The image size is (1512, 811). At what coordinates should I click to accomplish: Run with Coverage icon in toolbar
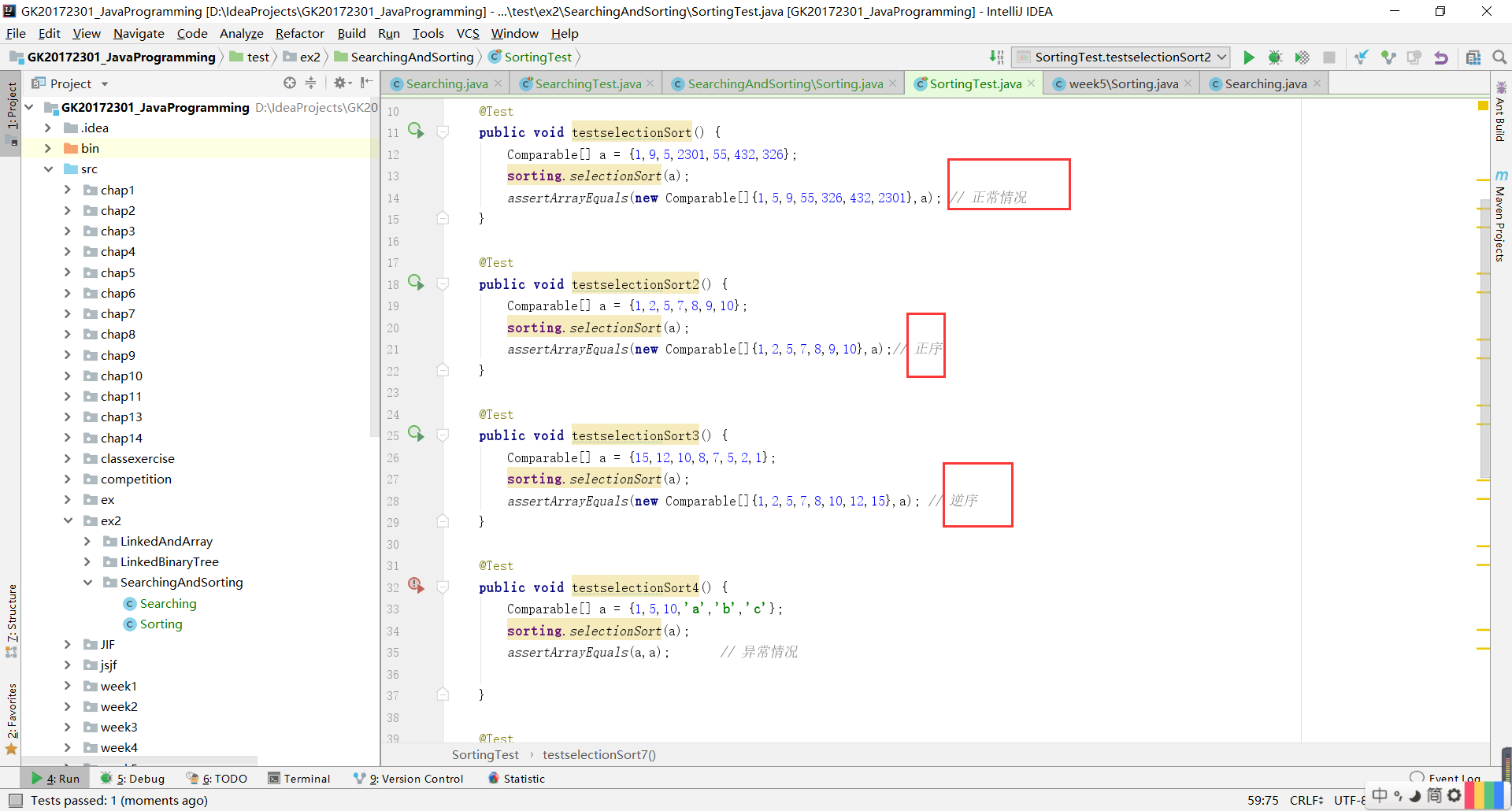[1303, 57]
